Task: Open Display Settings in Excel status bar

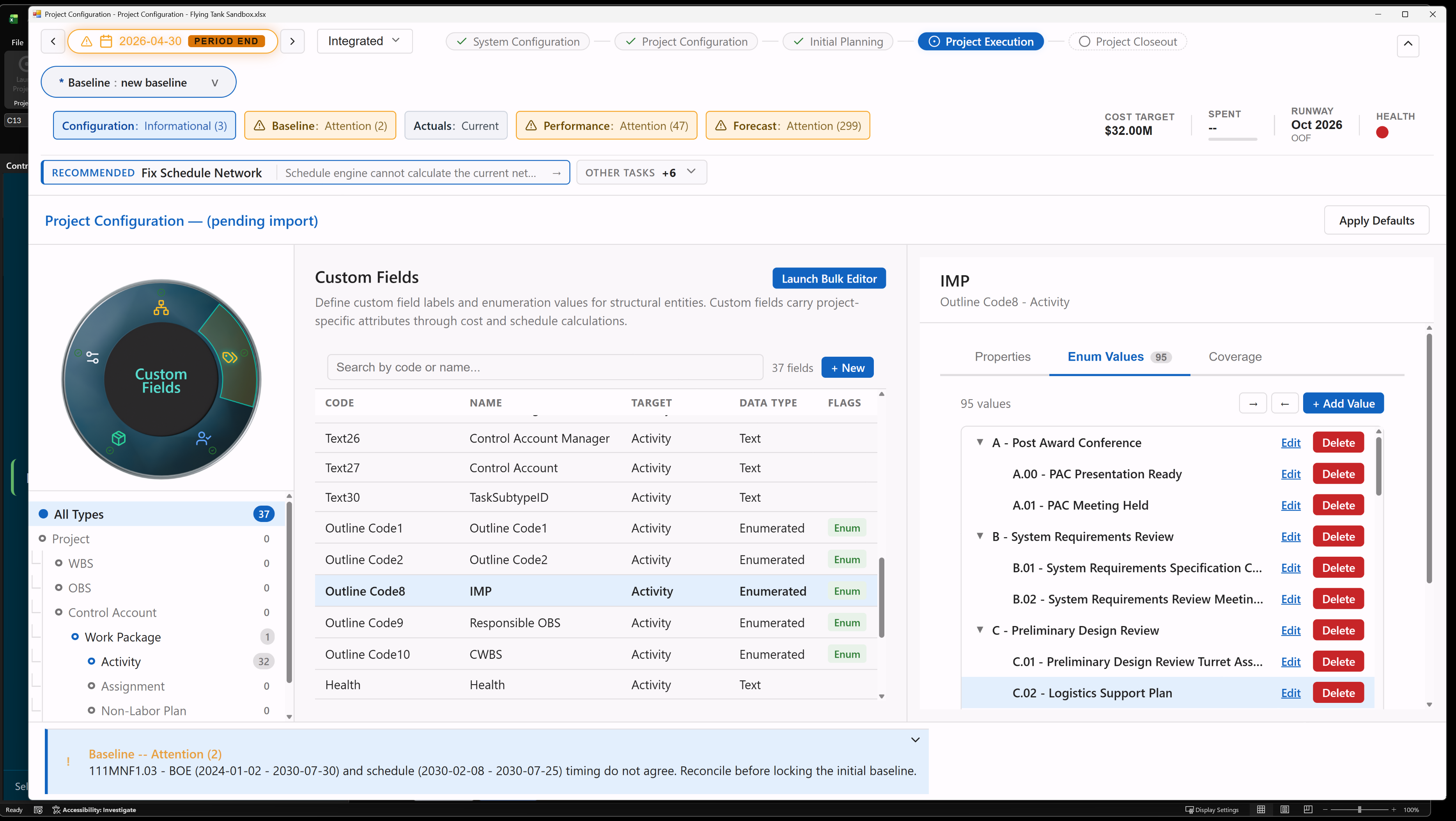Action: [x=1212, y=810]
